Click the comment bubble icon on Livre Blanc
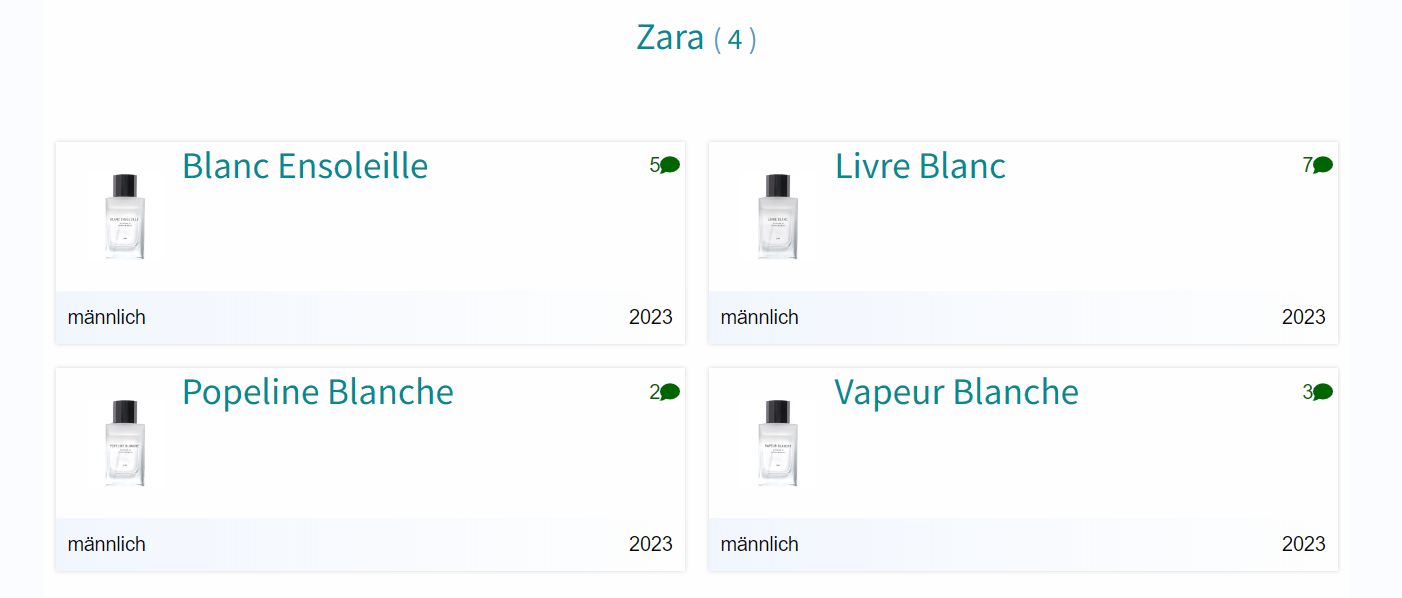The width and height of the screenshot is (1402, 598). tap(1323, 165)
